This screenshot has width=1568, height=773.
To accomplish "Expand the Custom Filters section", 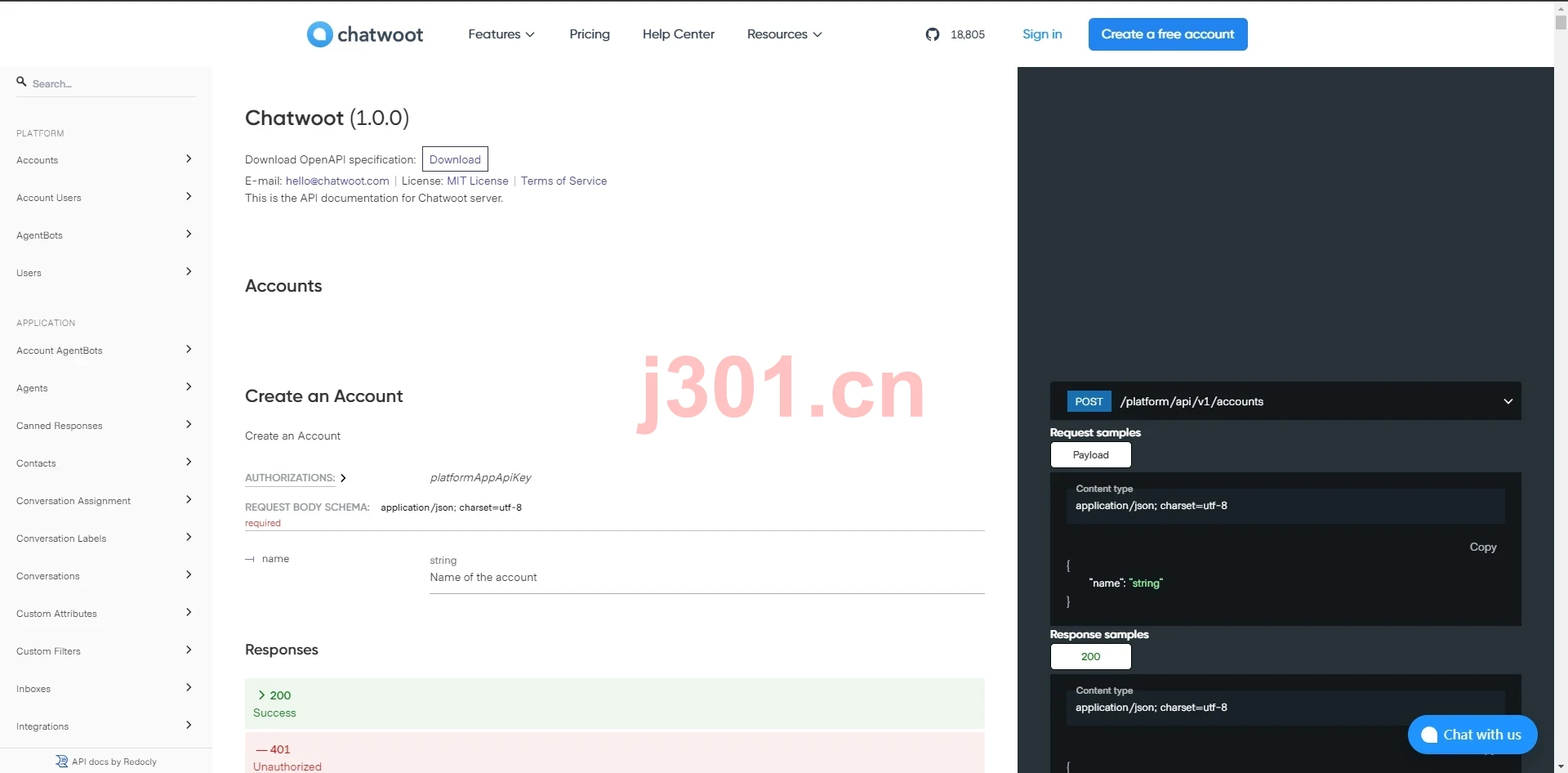I will pyautogui.click(x=106, y=651).
